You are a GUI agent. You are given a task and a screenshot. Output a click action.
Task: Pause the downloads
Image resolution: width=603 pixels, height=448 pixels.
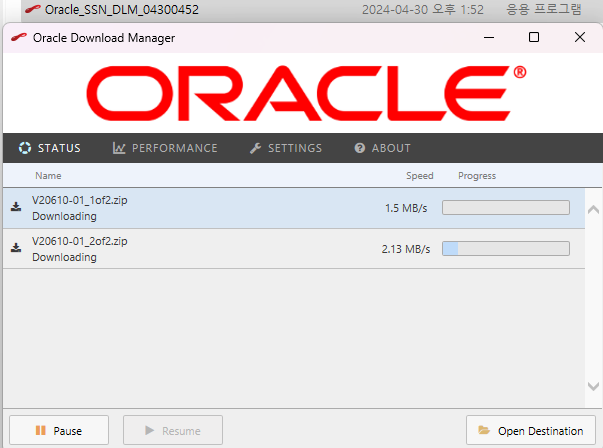pos(59,430)
